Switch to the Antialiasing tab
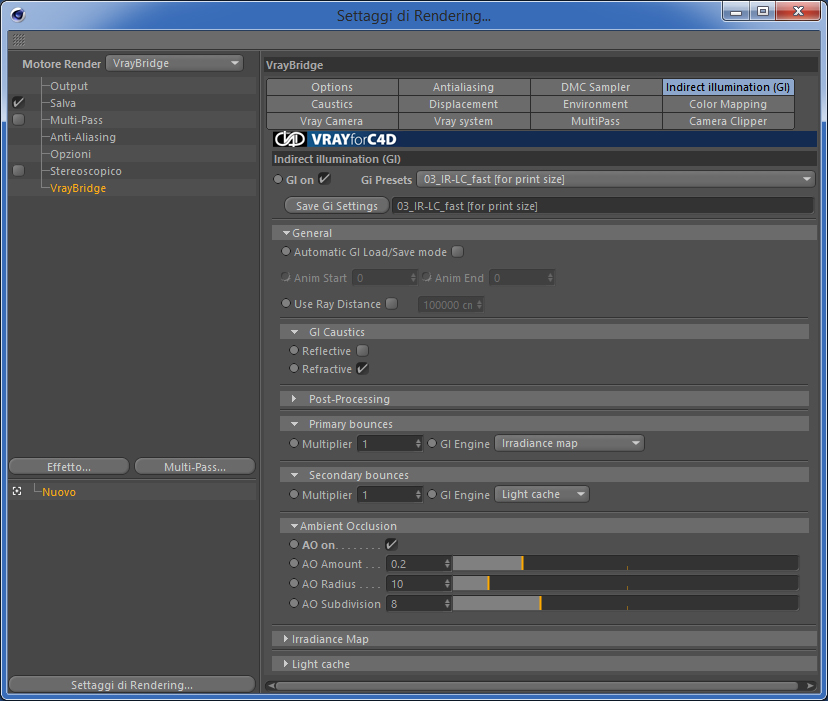Viewport: 828px width, 701px height. [x=464, y=87]
